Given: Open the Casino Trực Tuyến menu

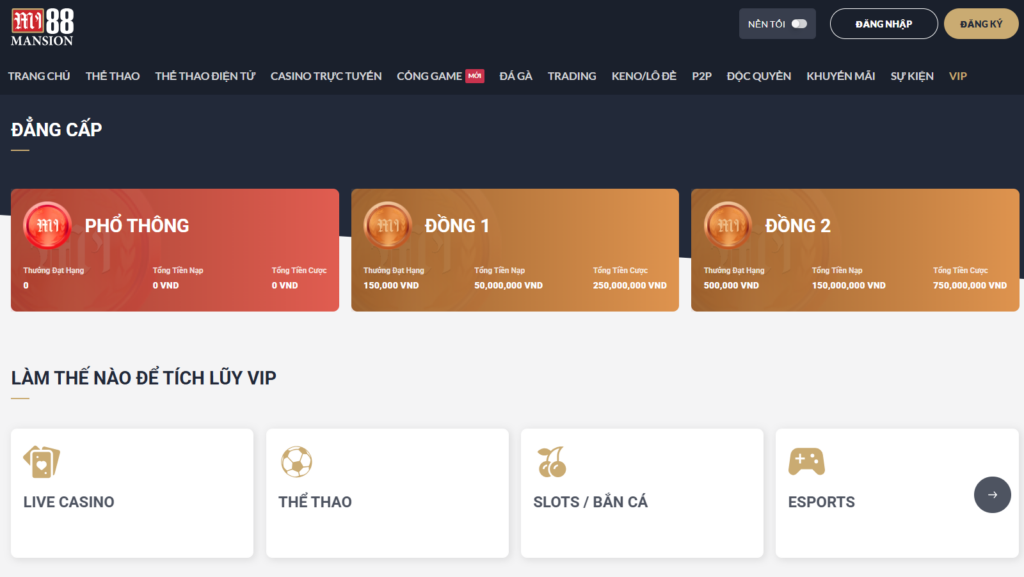Looking at the screenshot, I should pyautogui.click(x=325, y=76).
